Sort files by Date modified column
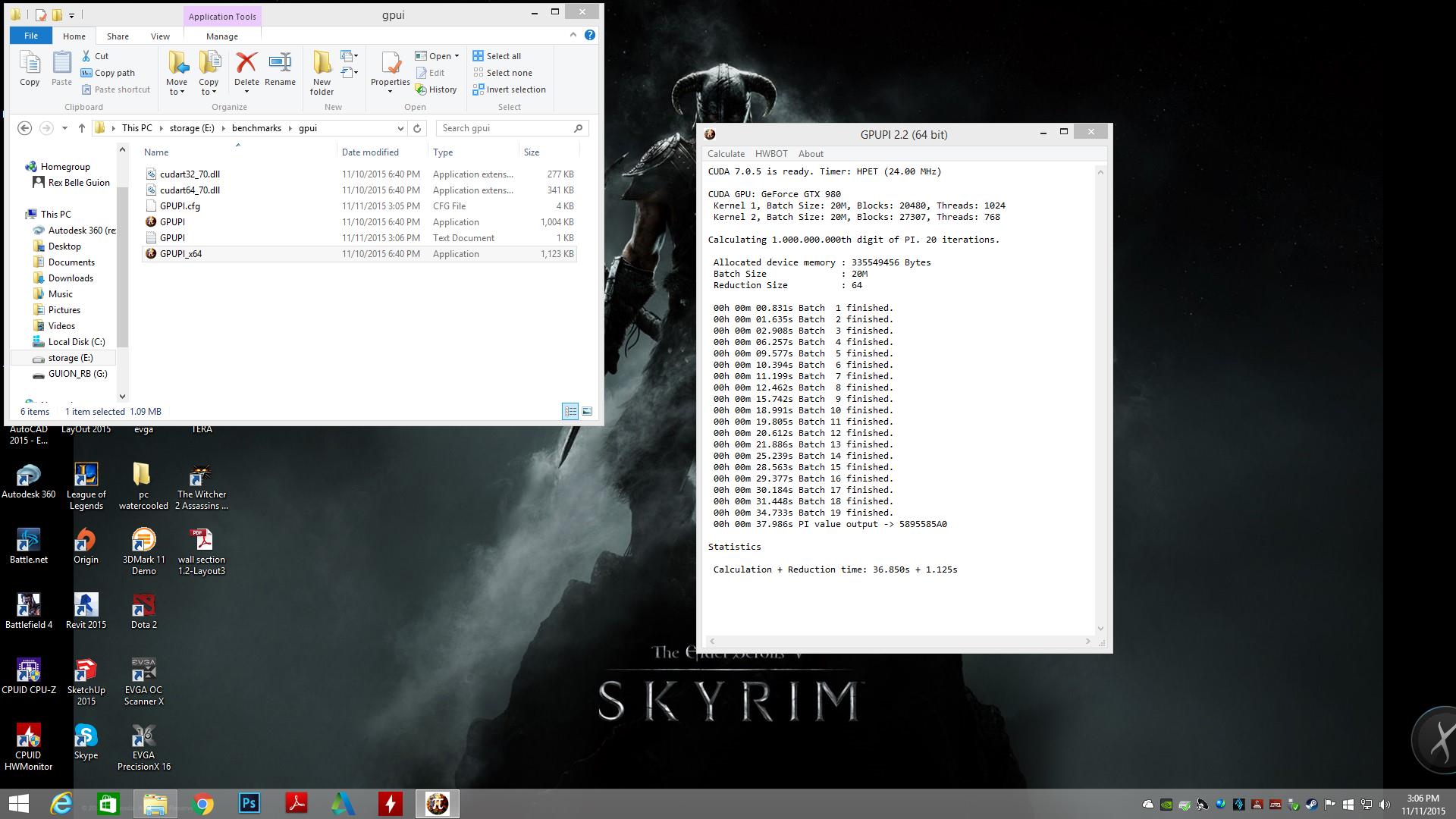 [370, 152]
